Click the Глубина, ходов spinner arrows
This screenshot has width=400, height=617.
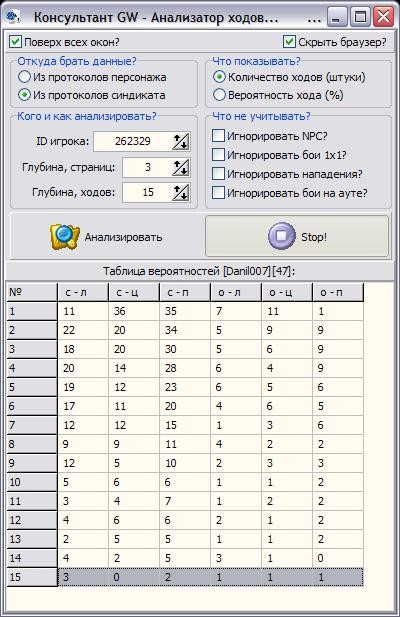[181, 193]
